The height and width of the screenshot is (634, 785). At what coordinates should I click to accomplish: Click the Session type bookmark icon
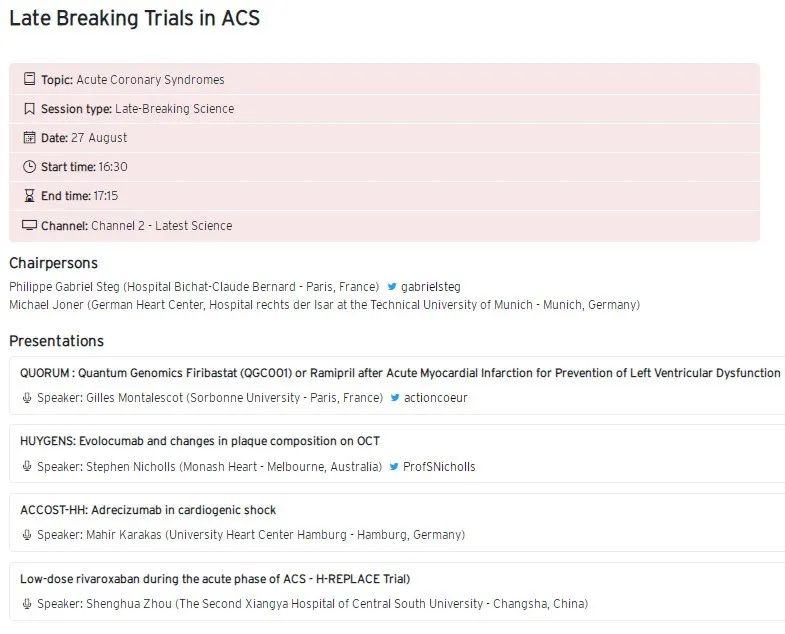click(x=29, y=109)
